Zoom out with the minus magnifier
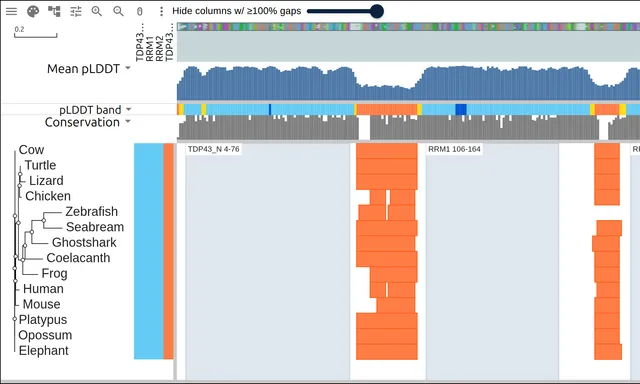Screen dimensions: 640x384 coord(118,11)
